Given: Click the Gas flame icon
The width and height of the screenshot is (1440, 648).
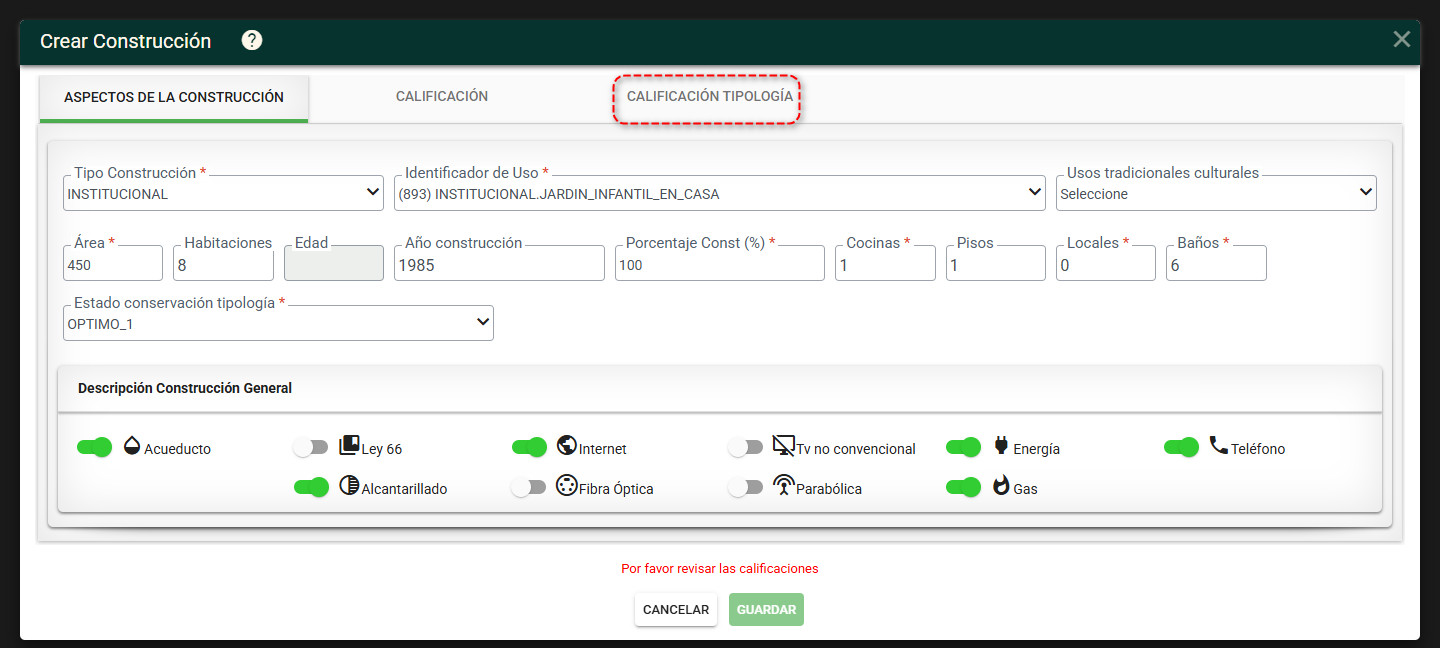Looking at the screenshot, I should tap(1001, 487).
